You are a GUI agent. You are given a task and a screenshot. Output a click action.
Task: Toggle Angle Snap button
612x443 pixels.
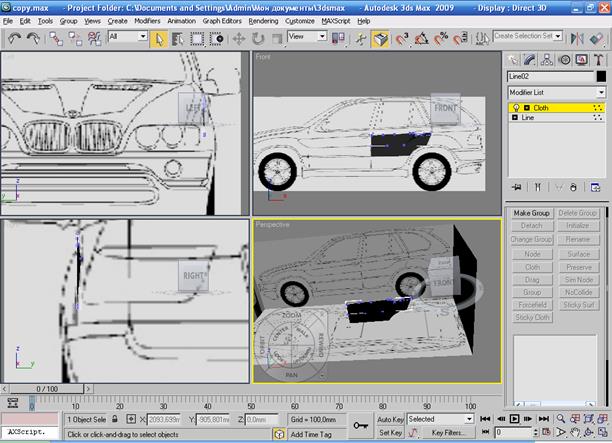pos(421,39)
